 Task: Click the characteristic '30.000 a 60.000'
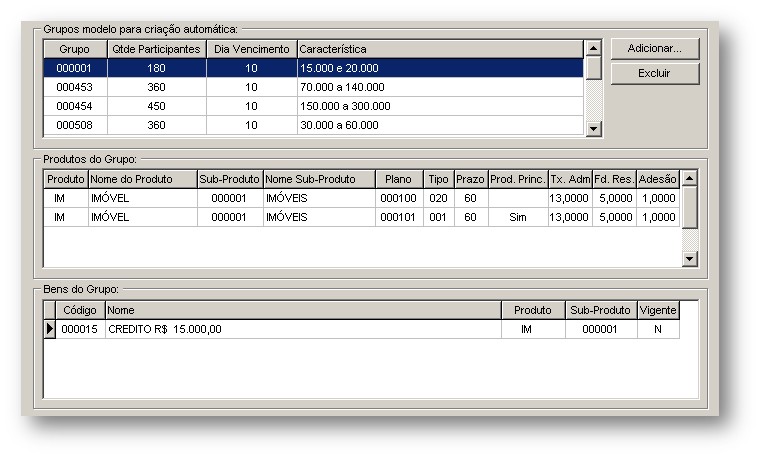pos(339,125)
